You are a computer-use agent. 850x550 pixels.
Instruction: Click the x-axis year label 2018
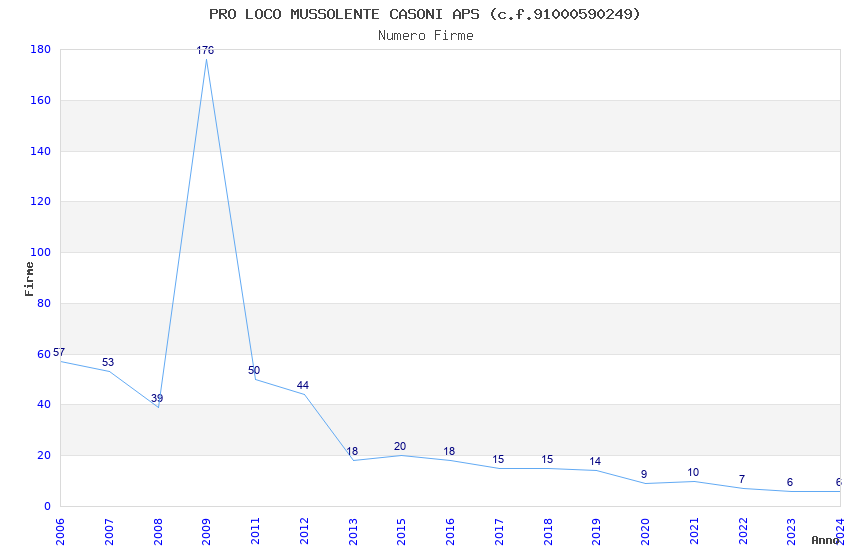(x=548, y=531)
